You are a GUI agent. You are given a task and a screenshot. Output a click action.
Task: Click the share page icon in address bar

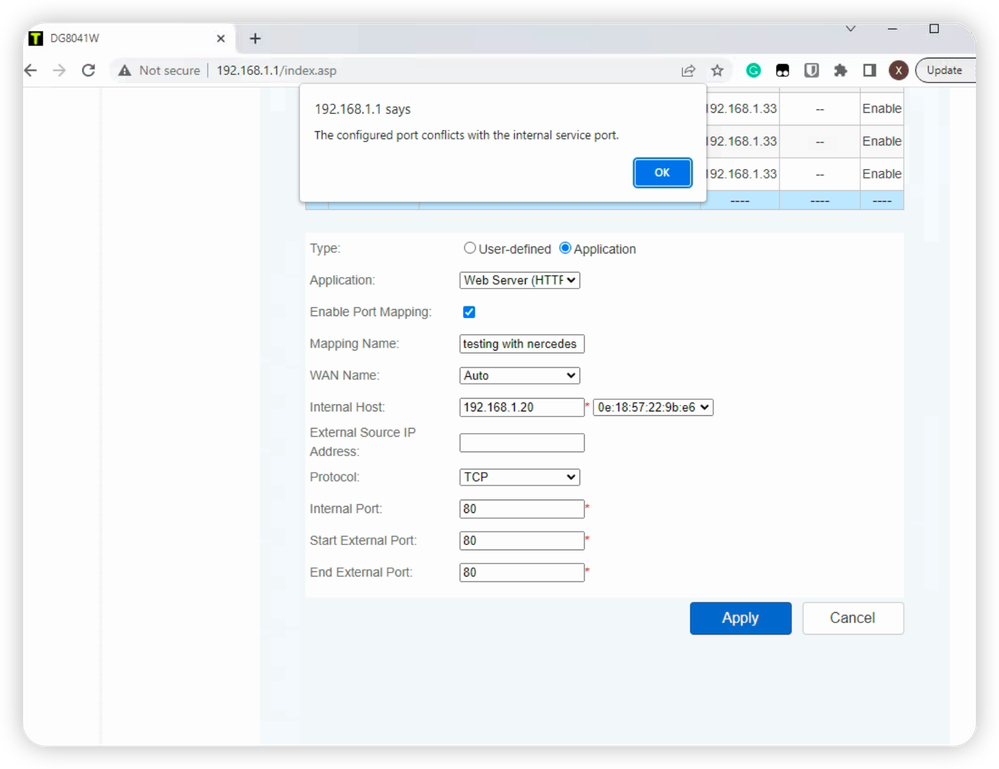point(688,71)
